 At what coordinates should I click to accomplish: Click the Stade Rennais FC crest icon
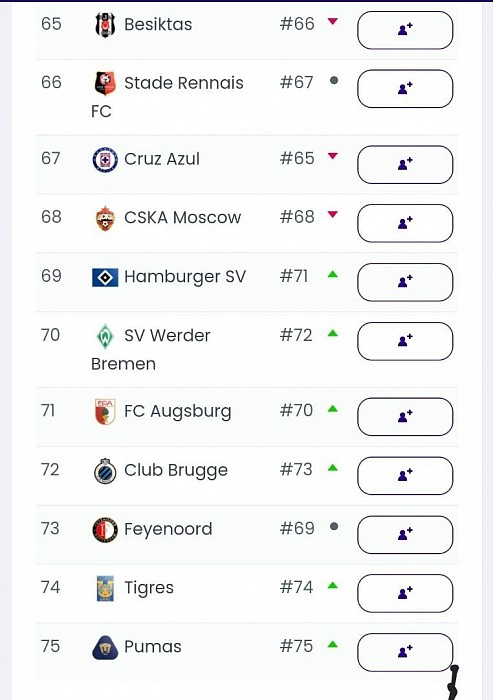105,83
